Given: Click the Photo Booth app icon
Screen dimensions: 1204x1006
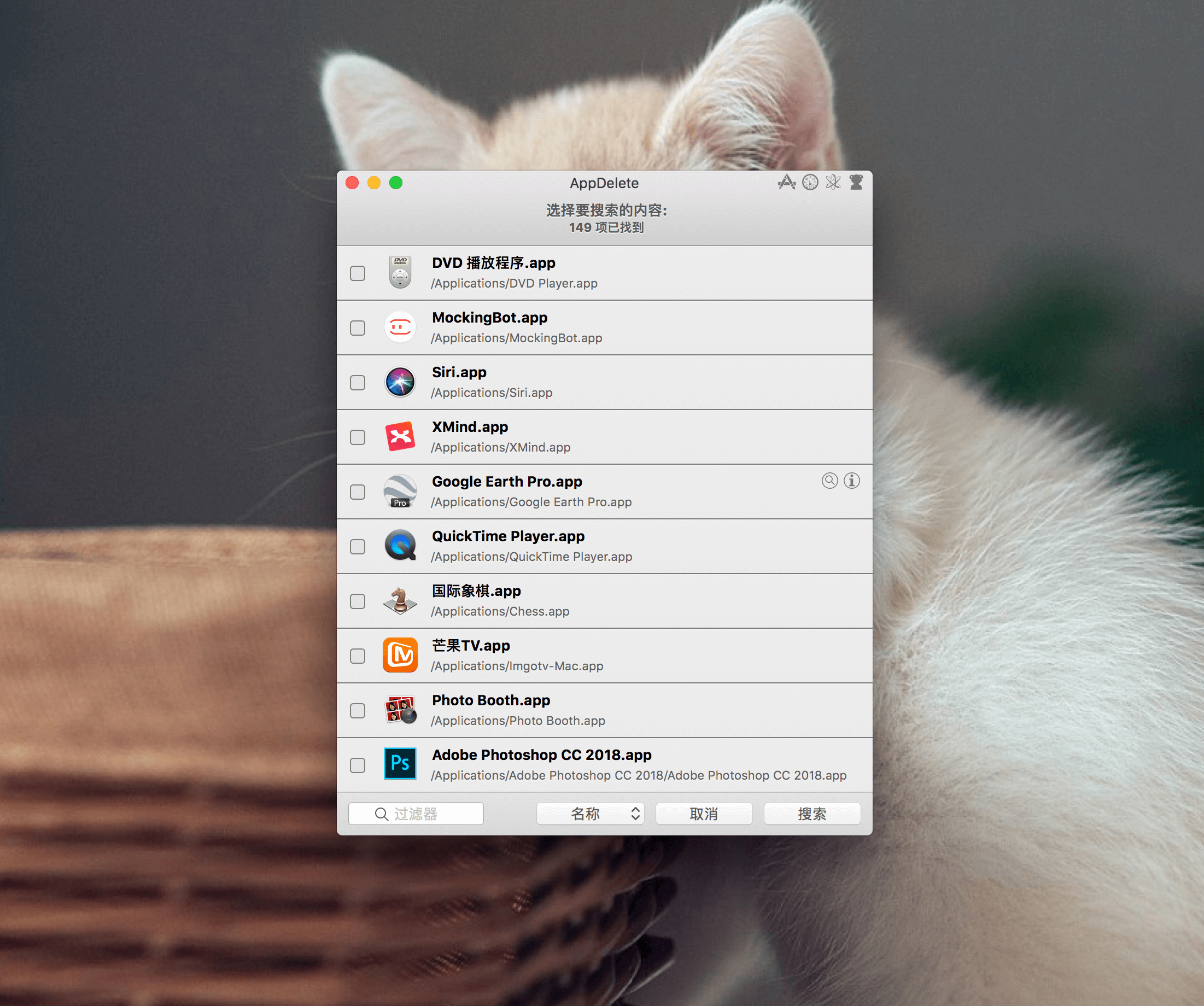Looking at the screenshot, I should click(x=400, y=710).
